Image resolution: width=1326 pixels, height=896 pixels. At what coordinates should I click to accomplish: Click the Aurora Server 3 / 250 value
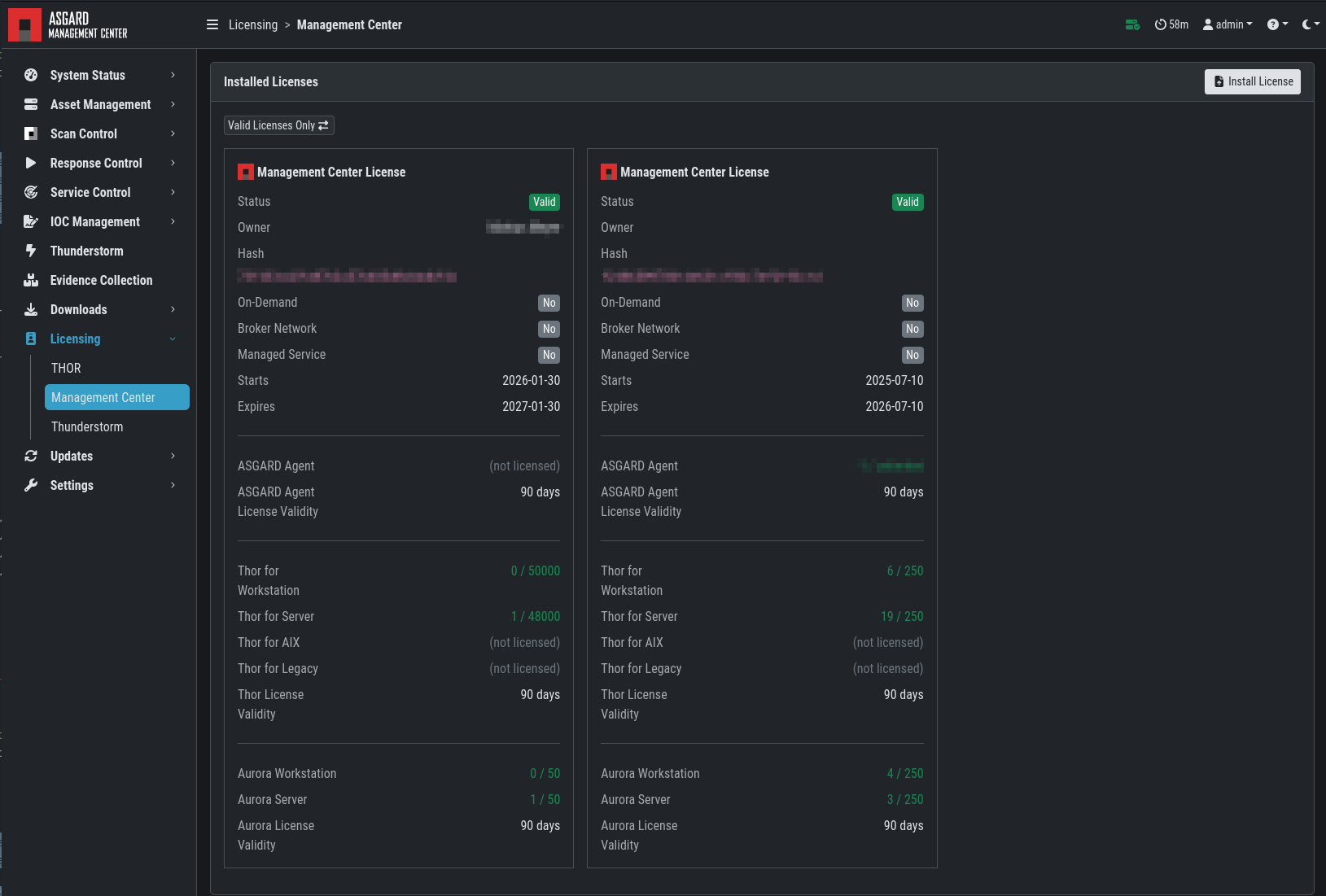[x=905, y=799]
